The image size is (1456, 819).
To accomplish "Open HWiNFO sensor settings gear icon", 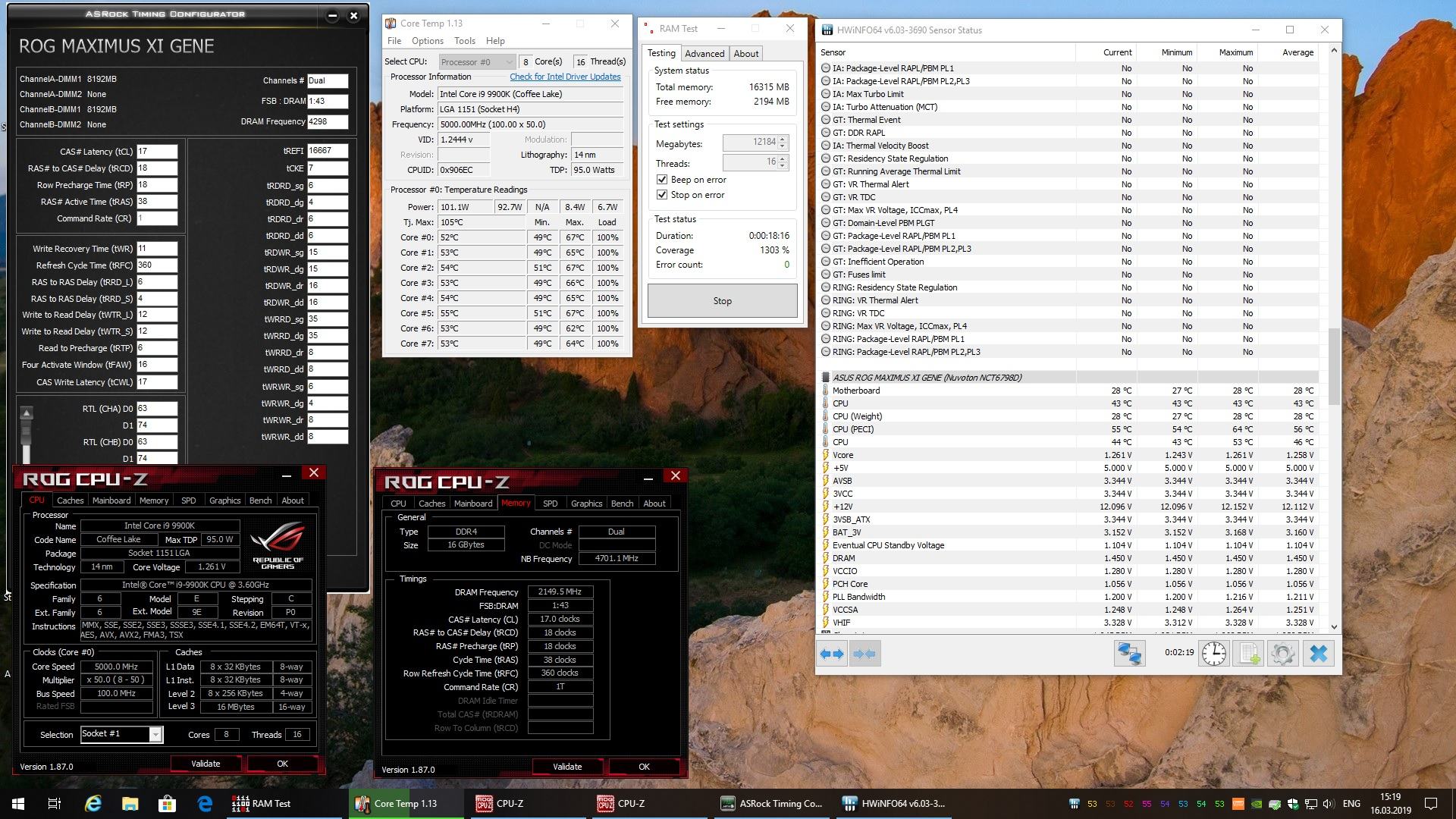I will [x=1283, y=654].
